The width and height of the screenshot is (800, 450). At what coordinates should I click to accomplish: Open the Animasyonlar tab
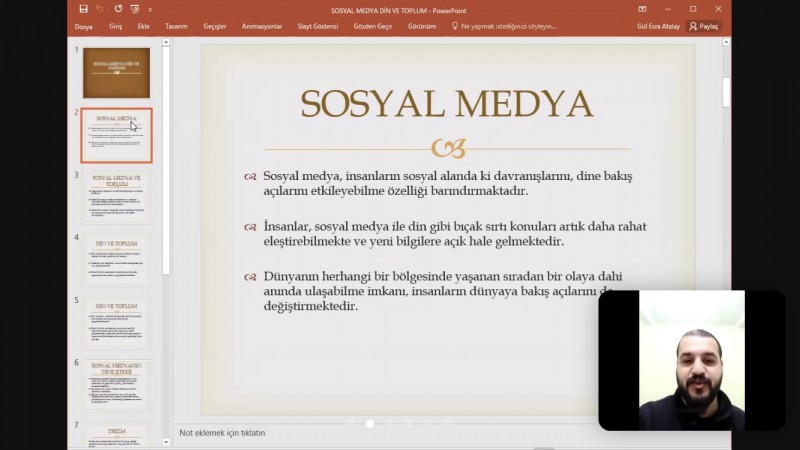click(x=262, y=26)
